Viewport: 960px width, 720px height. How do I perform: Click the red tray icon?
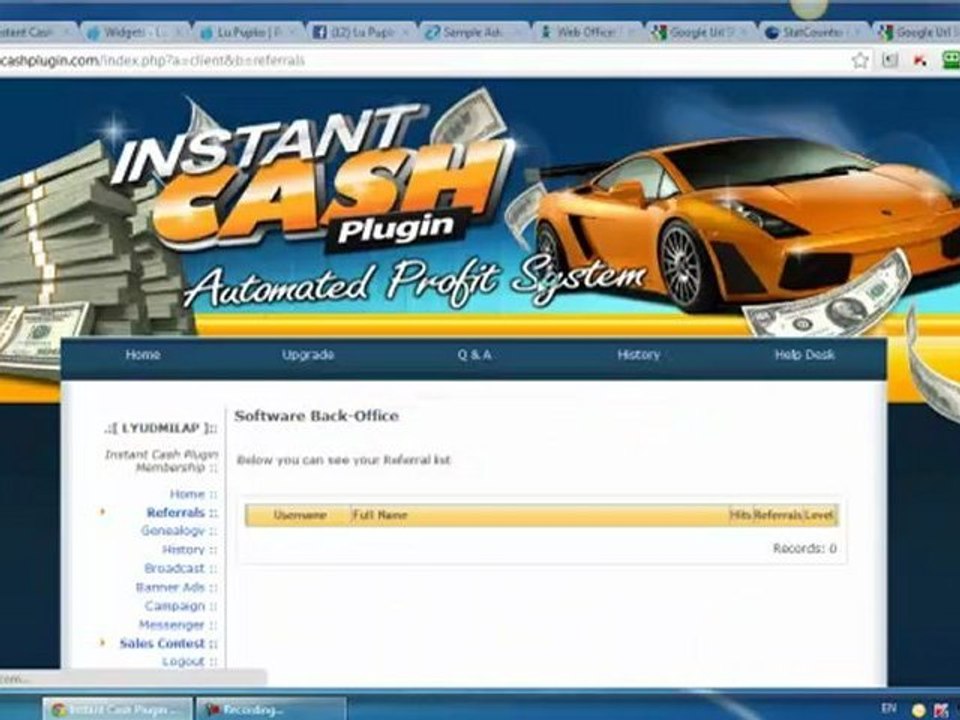pyautogui.click(x=942, y=710)
